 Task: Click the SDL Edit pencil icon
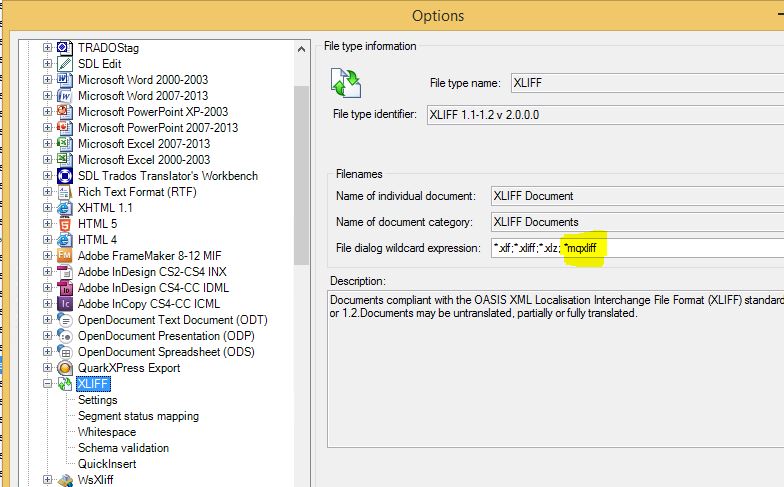click(x=64, y=64)
